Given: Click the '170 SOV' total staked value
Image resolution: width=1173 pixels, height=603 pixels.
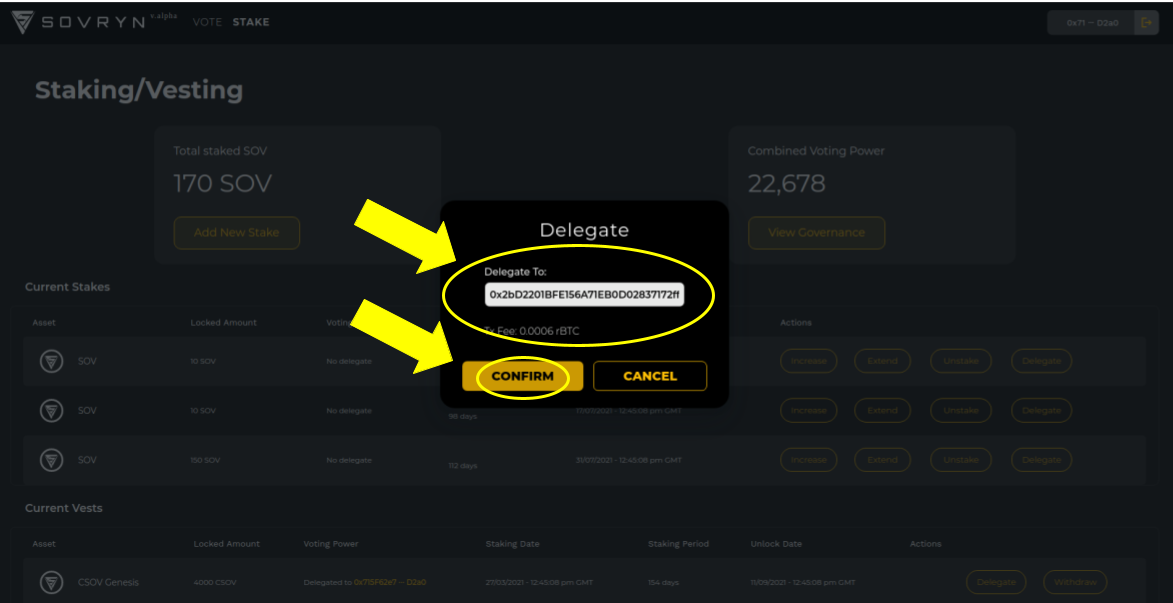Looking at the screenshot, I should 223,183.
